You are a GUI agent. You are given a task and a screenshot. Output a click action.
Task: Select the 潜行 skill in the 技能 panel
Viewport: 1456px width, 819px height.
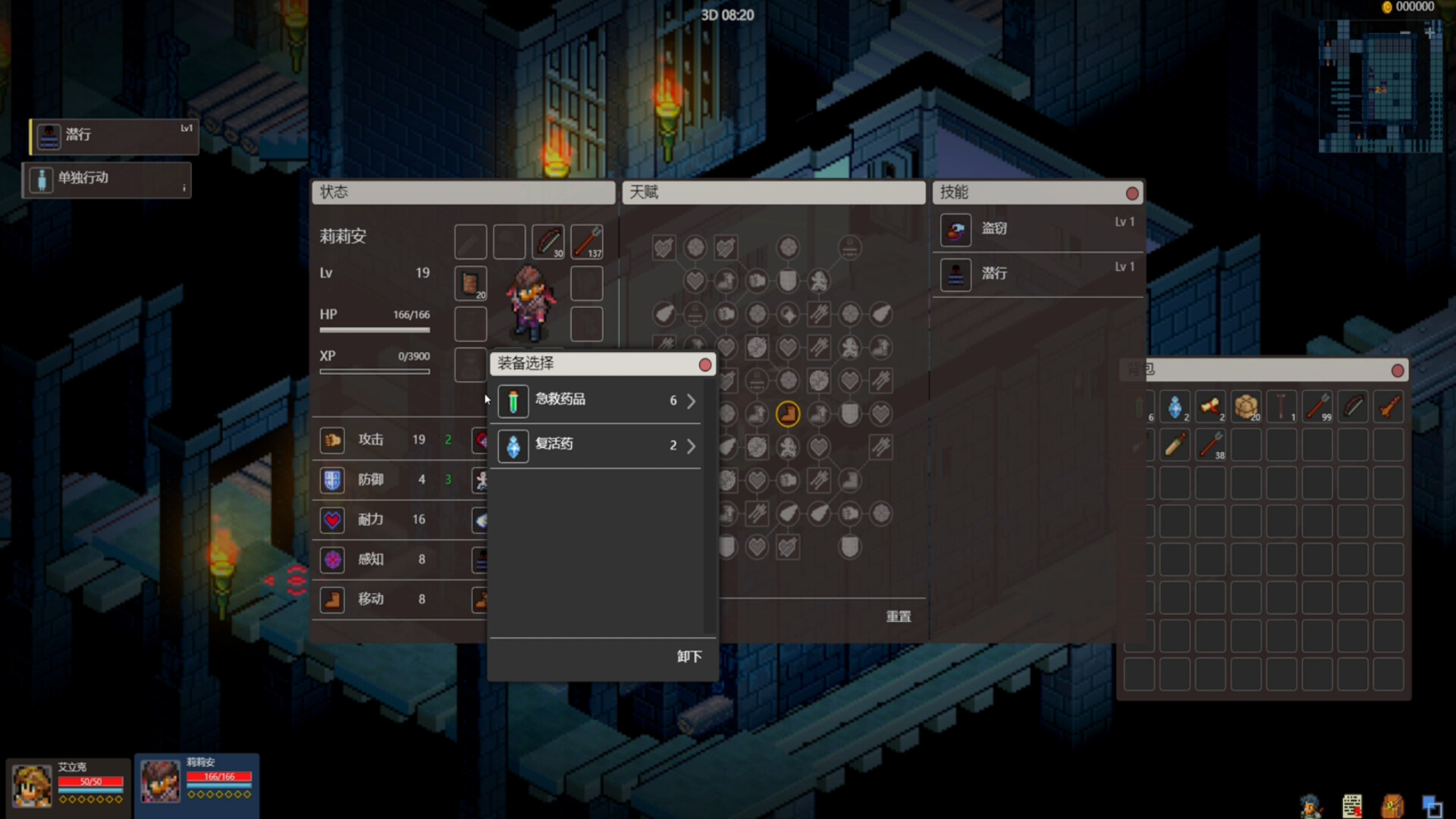(x=955, y=275)
